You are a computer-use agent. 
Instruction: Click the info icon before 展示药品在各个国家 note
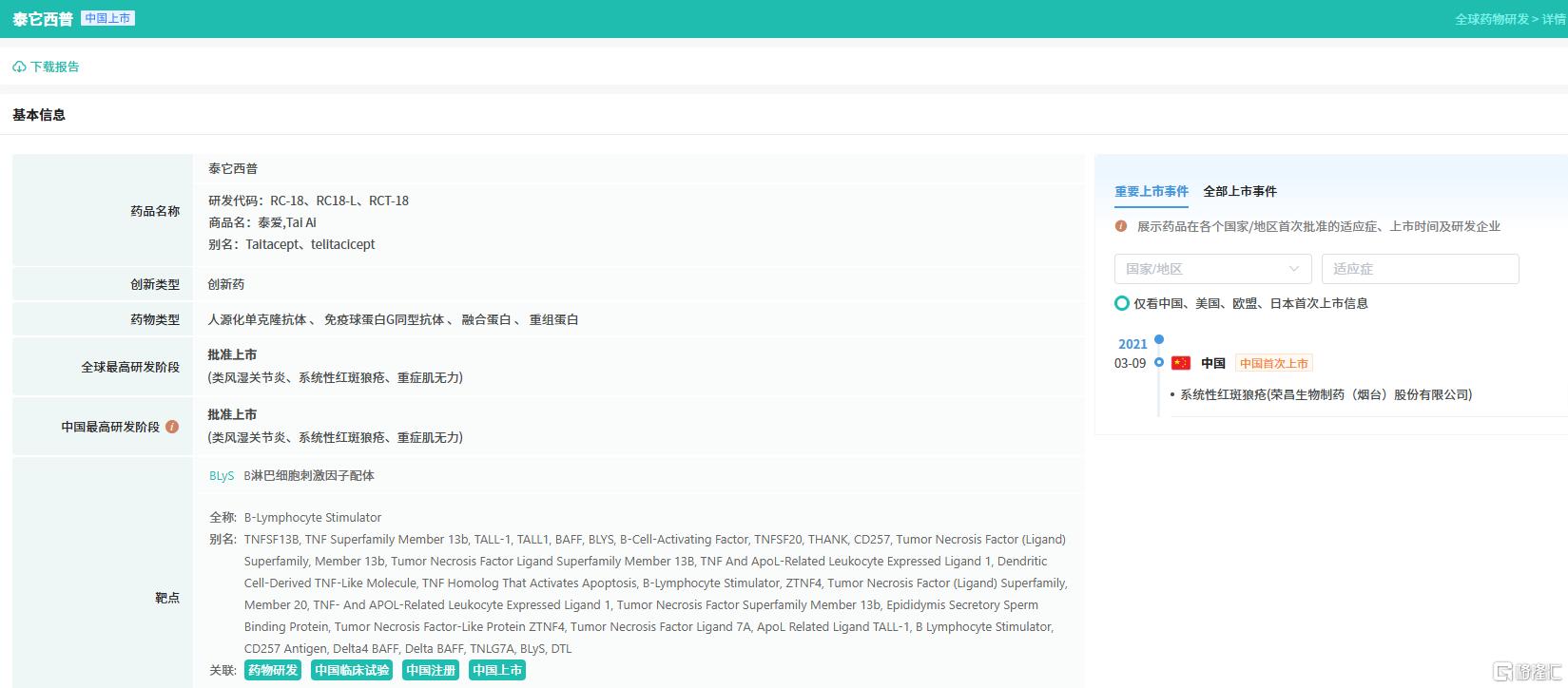pyautogui.click(x=1121, y=226)
